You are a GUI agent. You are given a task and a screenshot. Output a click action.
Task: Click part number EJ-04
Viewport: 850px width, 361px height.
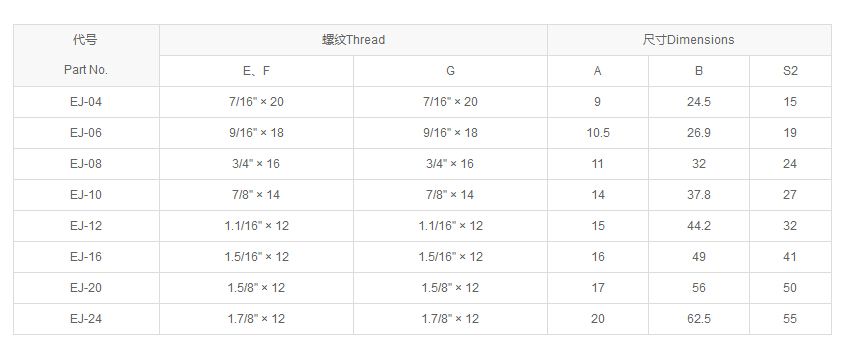86,102
